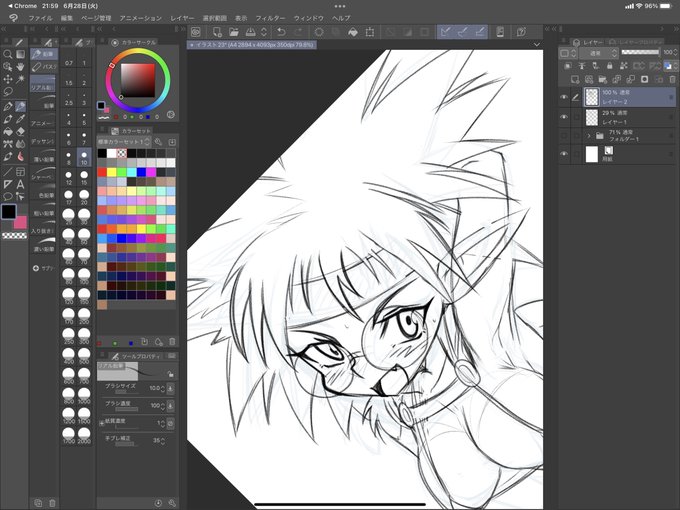Select the Lasso selection tool

tap(7, 92)
